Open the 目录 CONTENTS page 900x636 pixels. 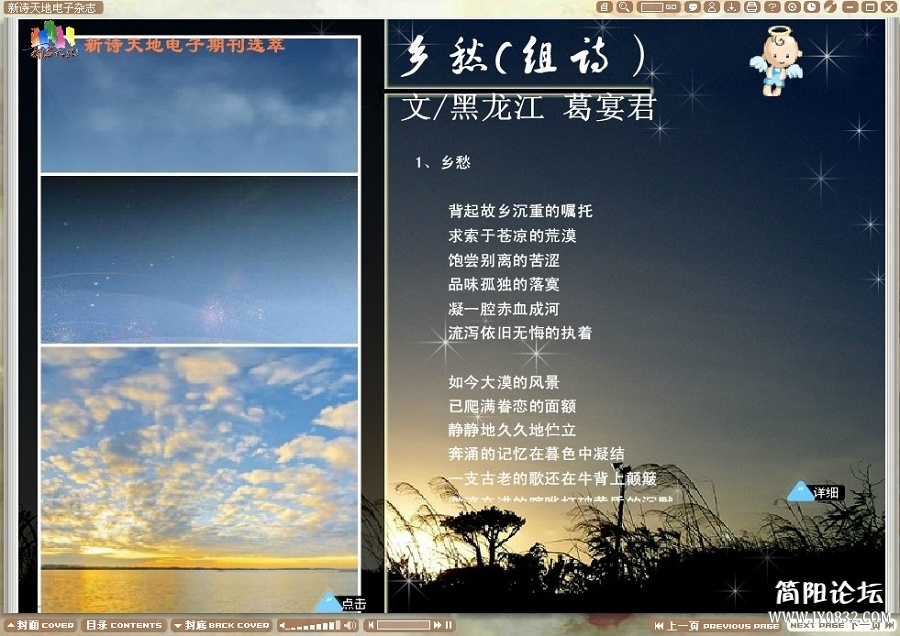124,625
